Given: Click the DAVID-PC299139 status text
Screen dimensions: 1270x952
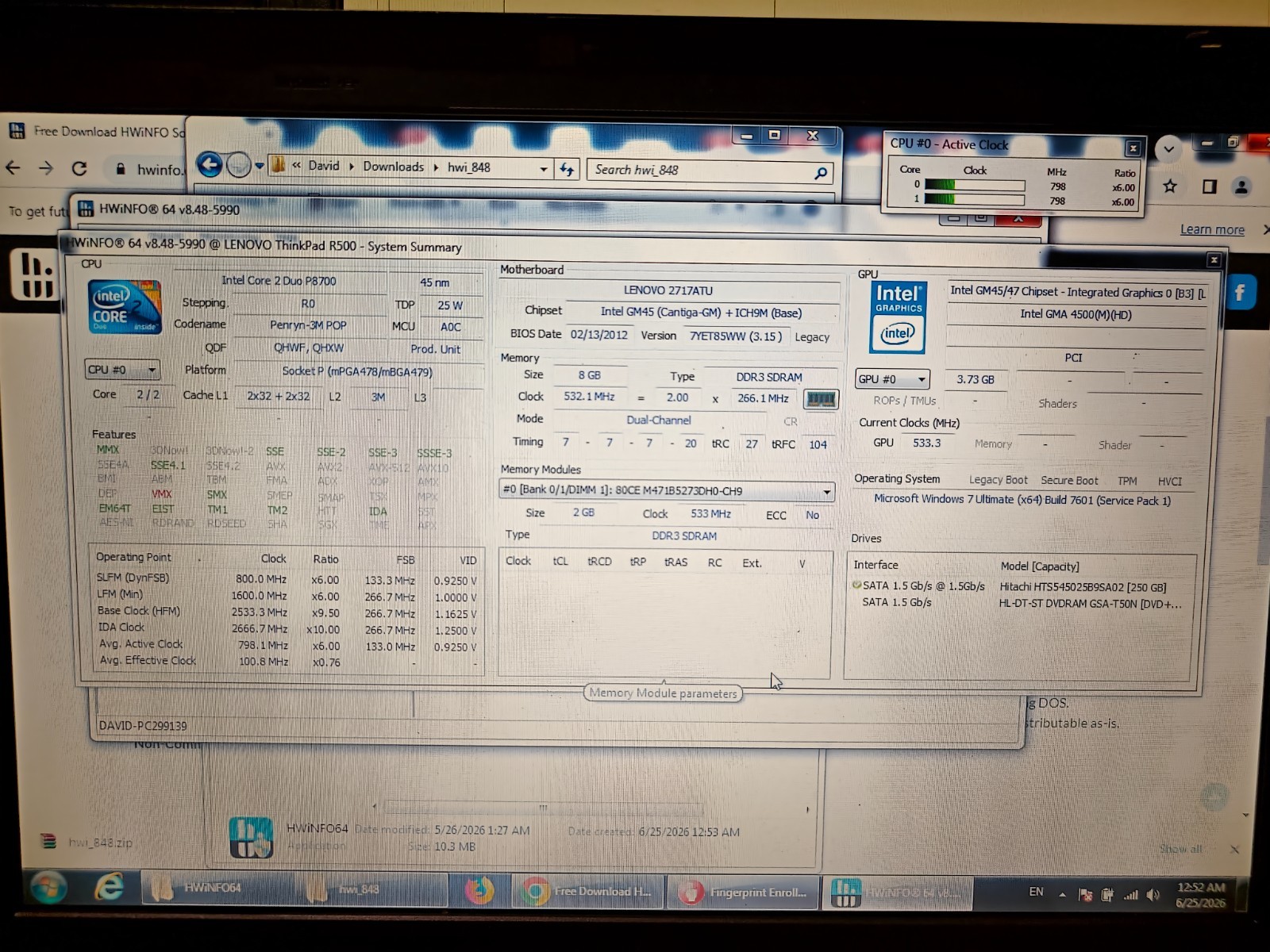Looking at the screenshot, I should (143, 725).
